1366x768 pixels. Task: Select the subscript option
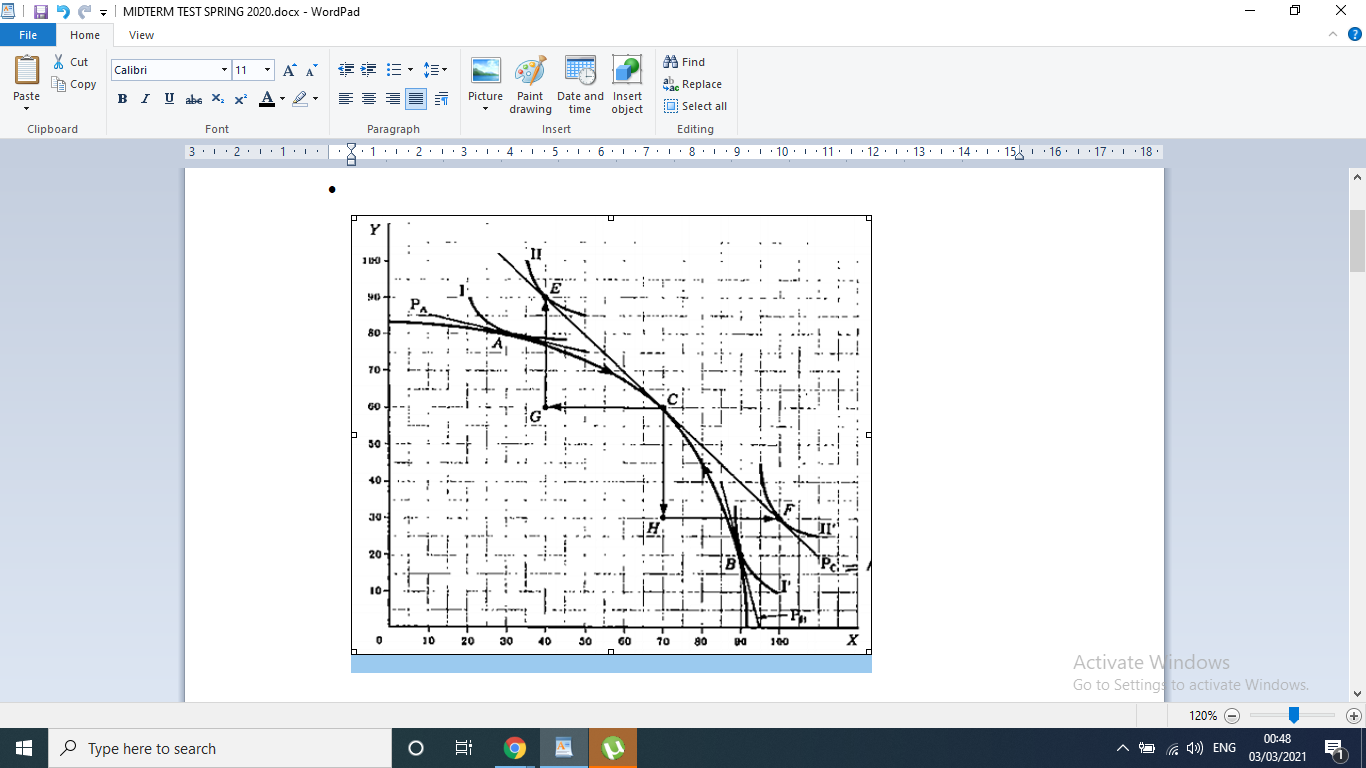coord(217,99)
